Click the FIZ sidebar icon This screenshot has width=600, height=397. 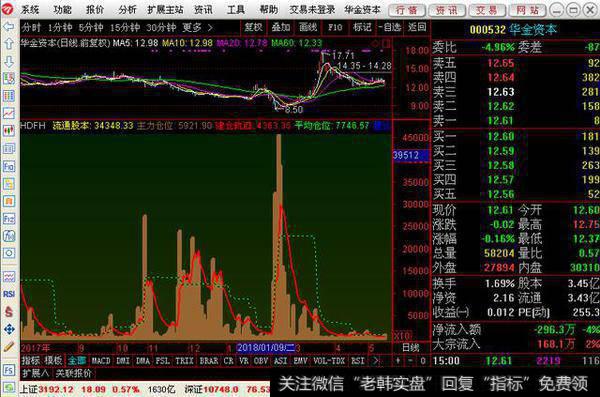coord(9,219)
